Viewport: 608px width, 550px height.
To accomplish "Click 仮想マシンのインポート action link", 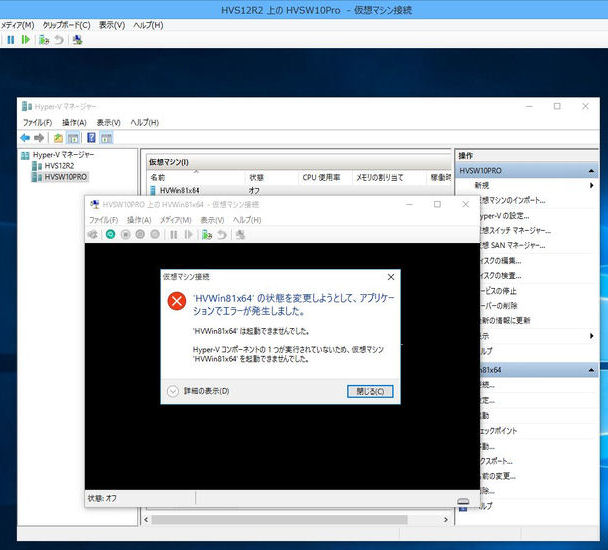I will (x=513, y=201).
